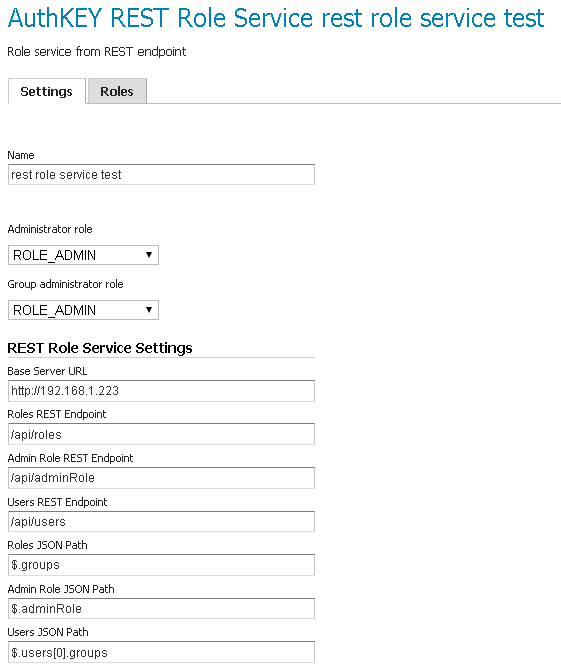Click the REST Role Service Settings heading
The image size is (561, 672).
point(100,348)
